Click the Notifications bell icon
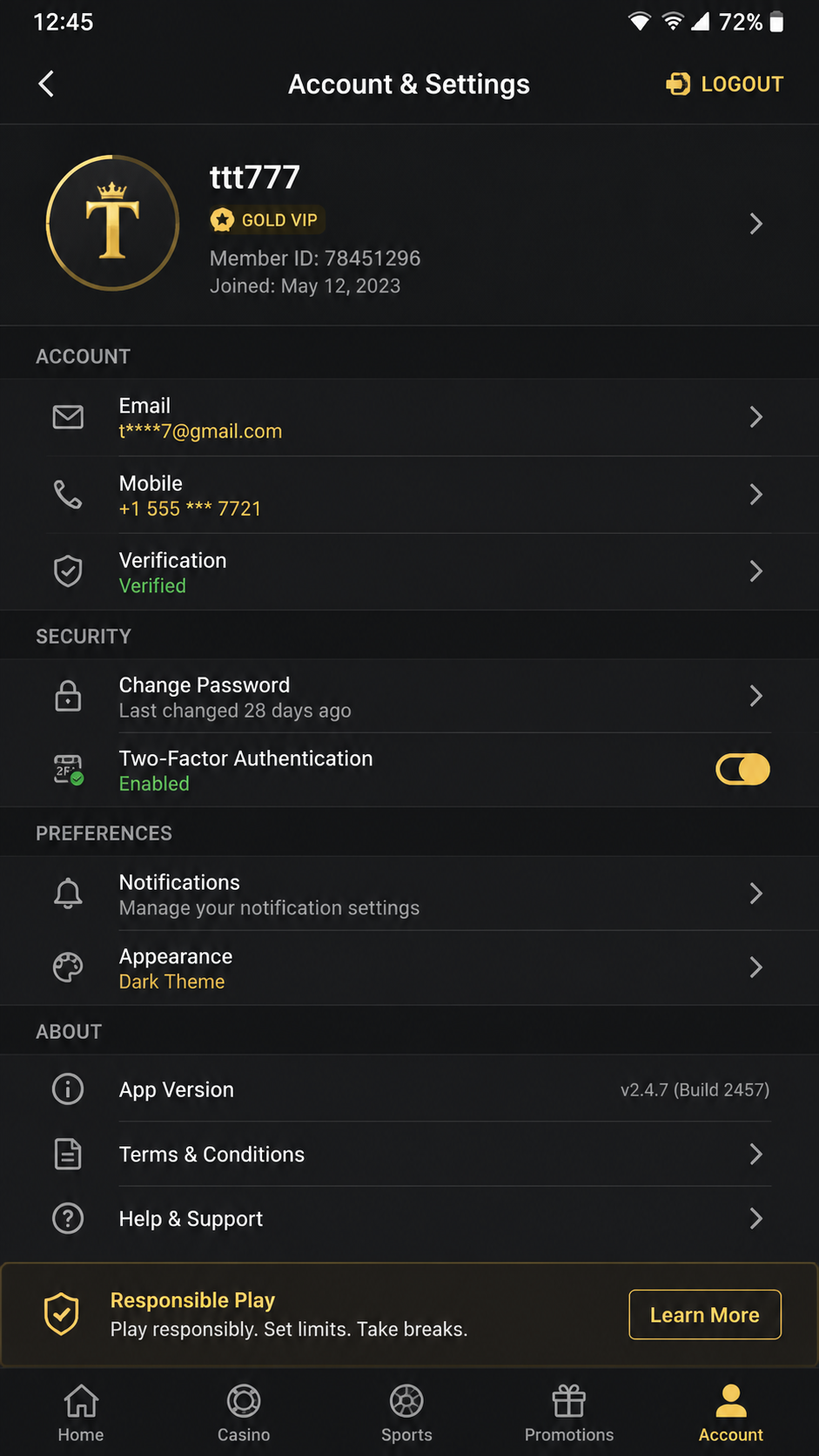This screenshot has height=1456, width=819. 68,893
